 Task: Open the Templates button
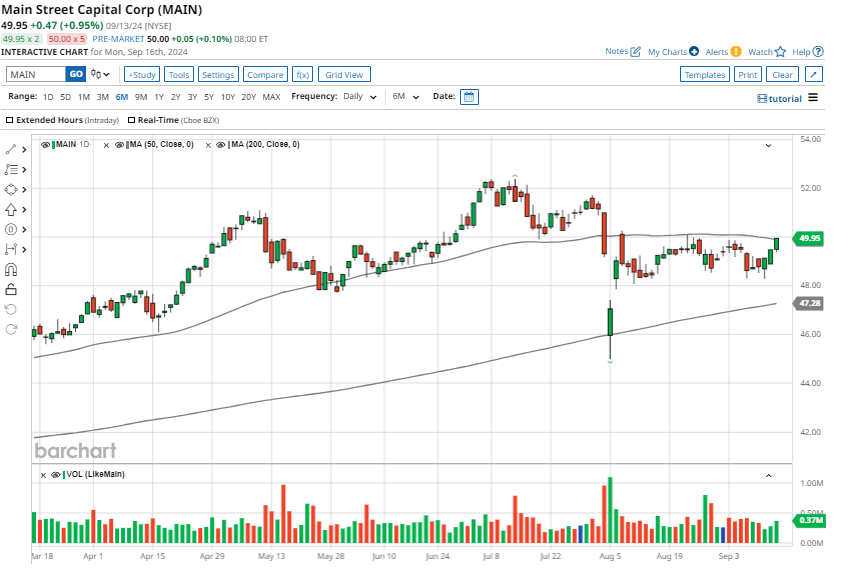704,75
